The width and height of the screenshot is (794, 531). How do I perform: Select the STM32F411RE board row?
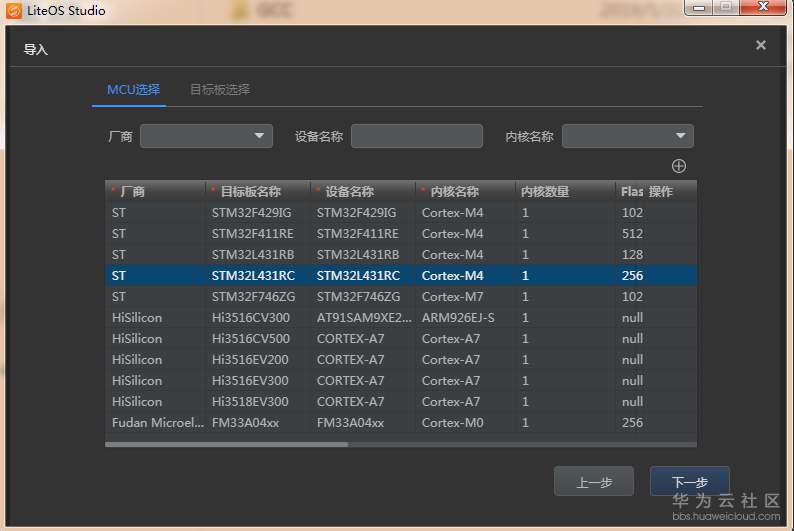tap(401, 234)
